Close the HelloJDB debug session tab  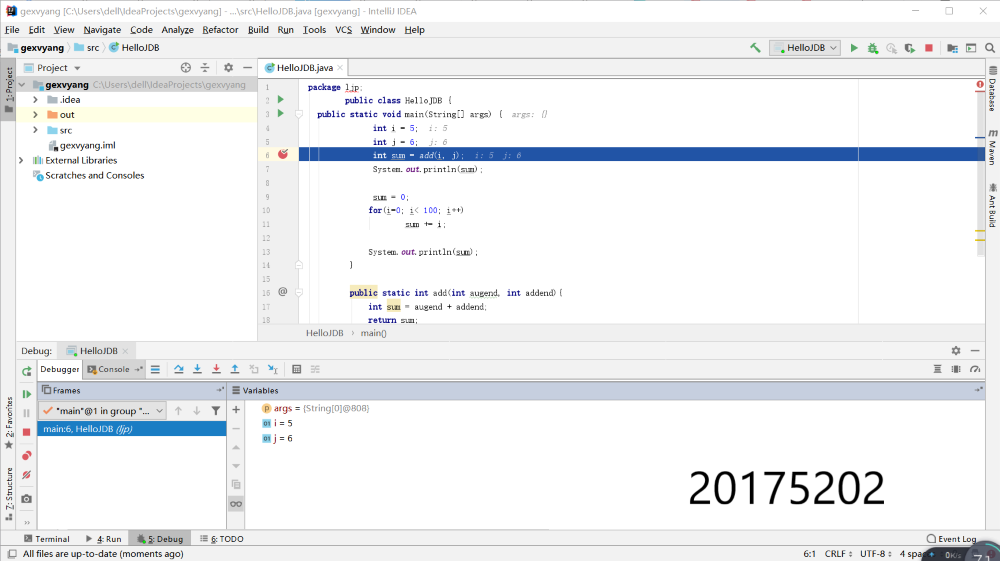pyautogui.click(x=125, y=351)
